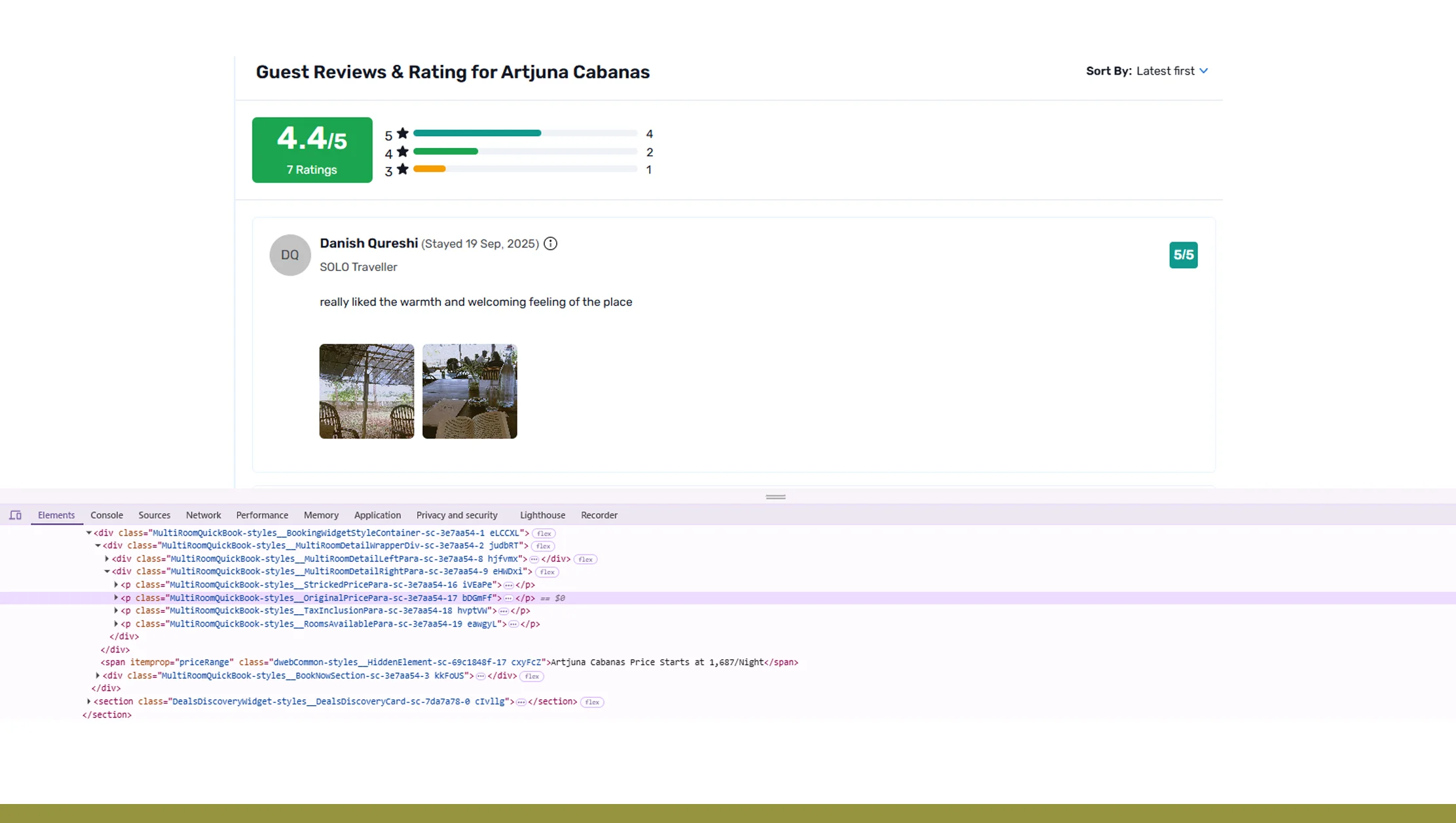The height and width of the screenshot is (823, 1456).
Task: Open the Network panel tab
Action: 203,515
